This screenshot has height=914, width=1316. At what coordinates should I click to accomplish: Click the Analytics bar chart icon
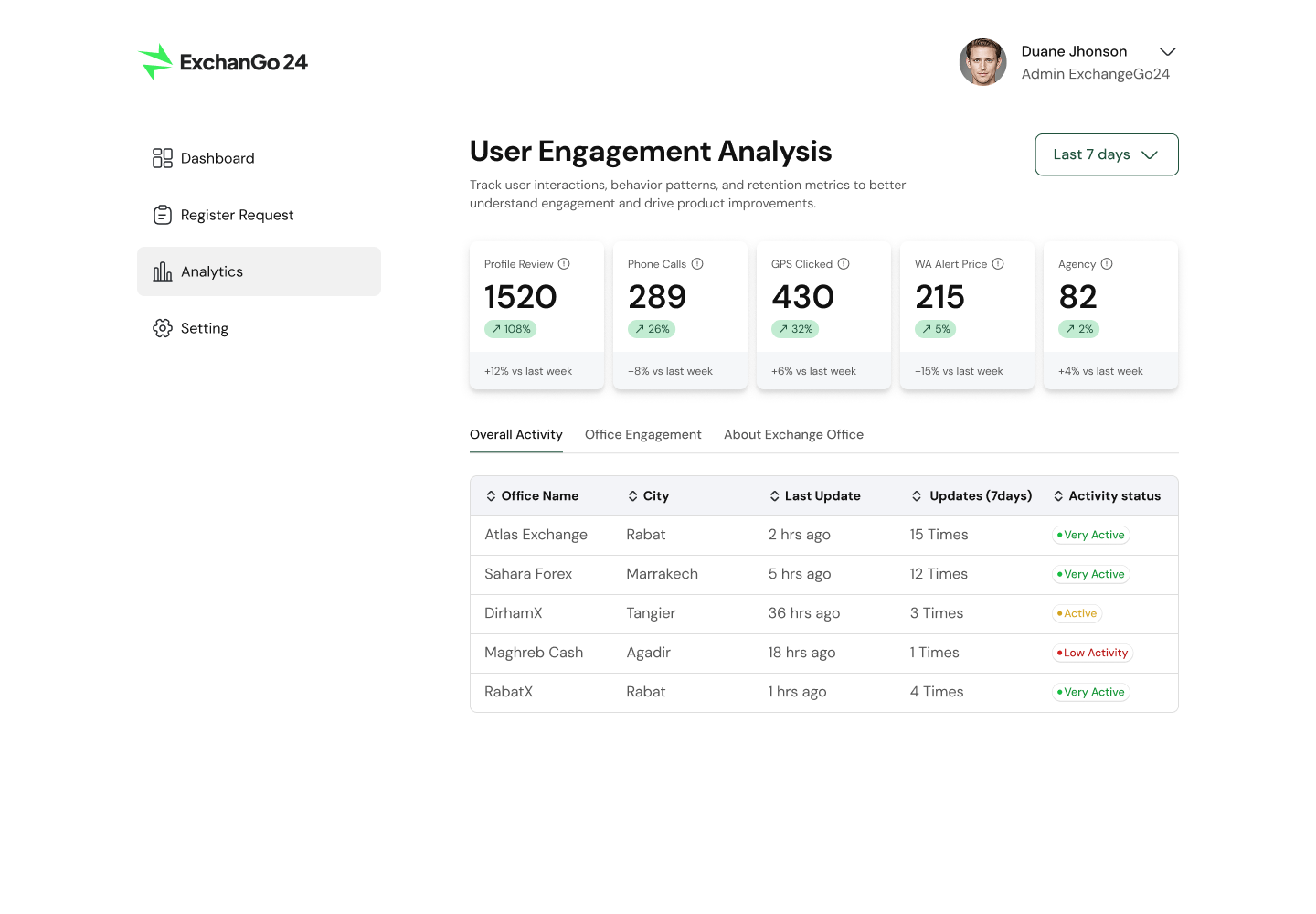coord(163,271)
